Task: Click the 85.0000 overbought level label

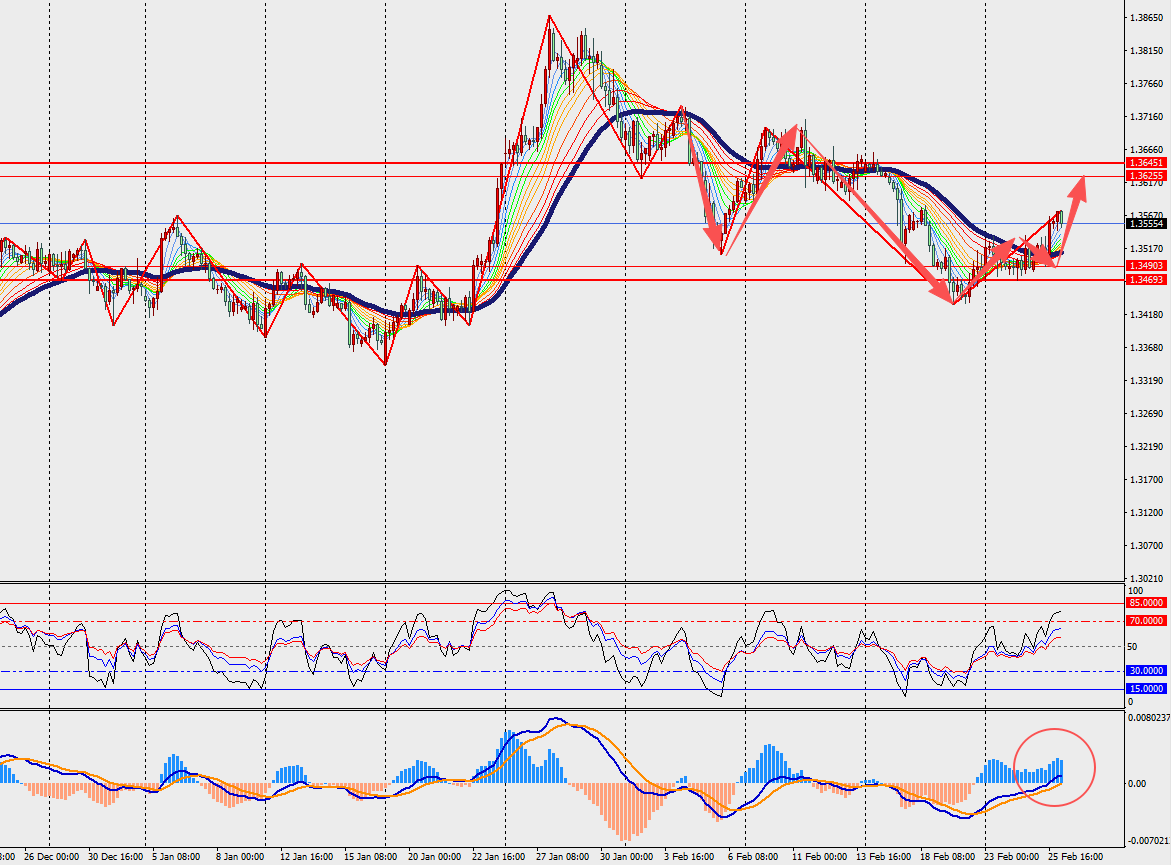Action: [x=1145, y=603]
